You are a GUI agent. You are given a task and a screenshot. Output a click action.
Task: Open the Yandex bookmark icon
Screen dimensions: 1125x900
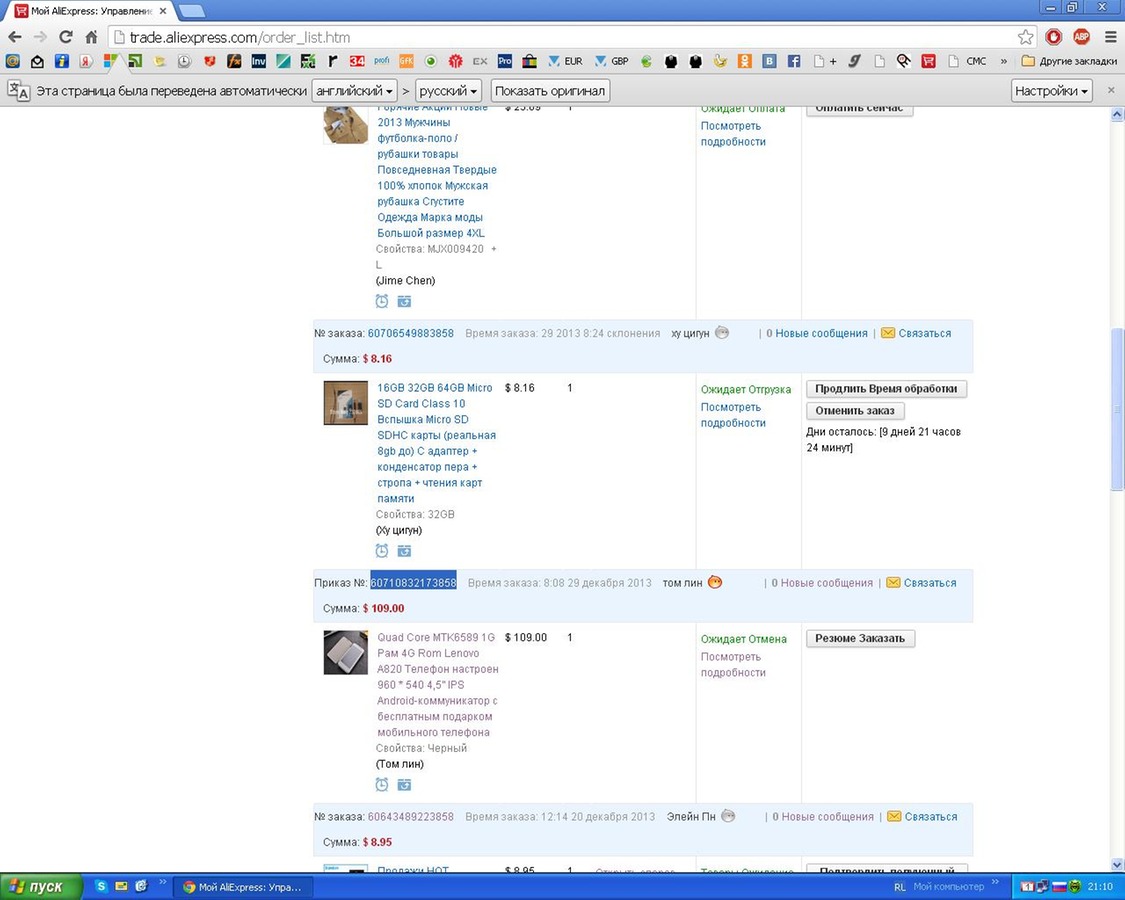tap(86, 62)
